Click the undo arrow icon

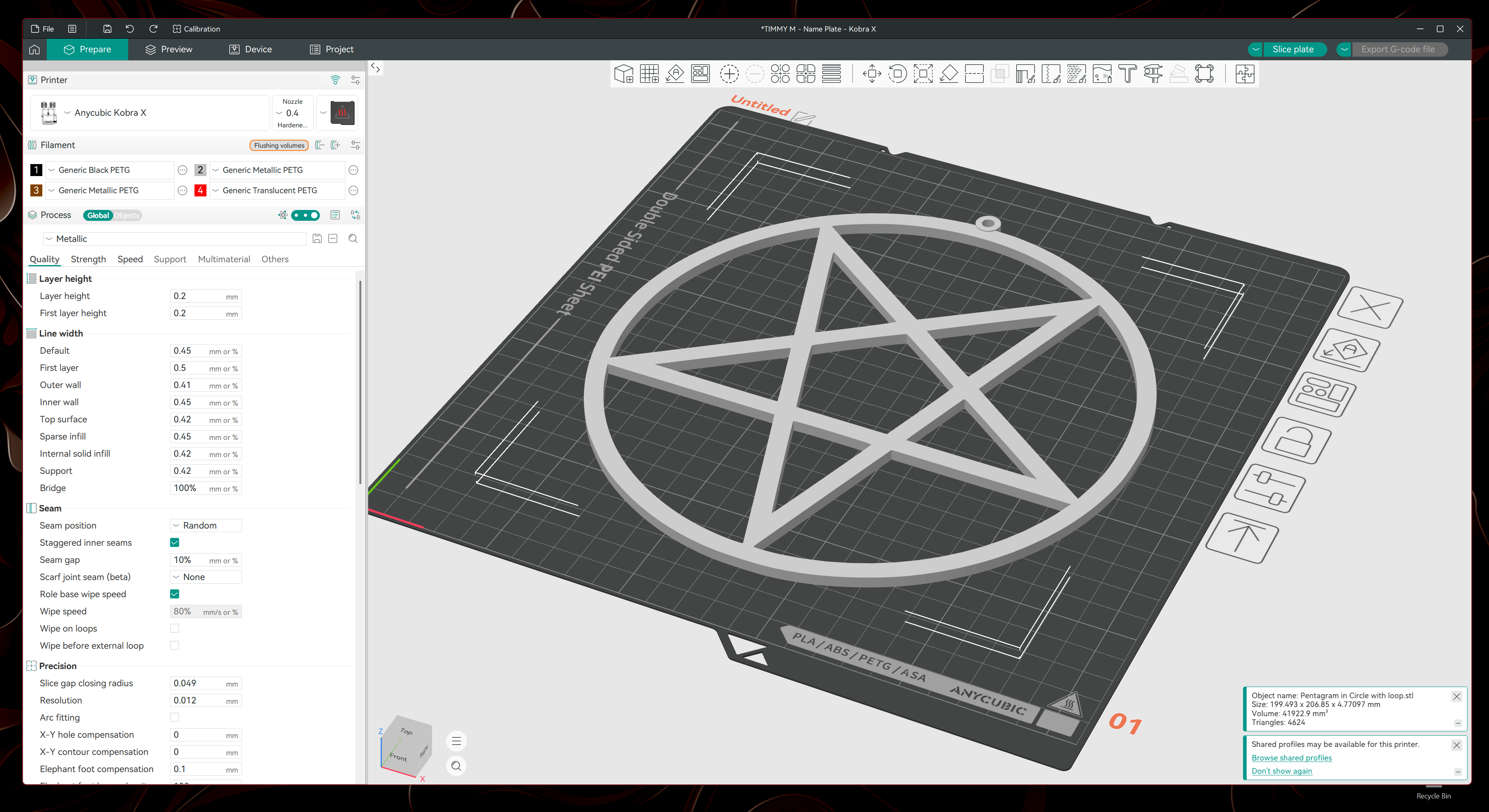pos(129,29)
